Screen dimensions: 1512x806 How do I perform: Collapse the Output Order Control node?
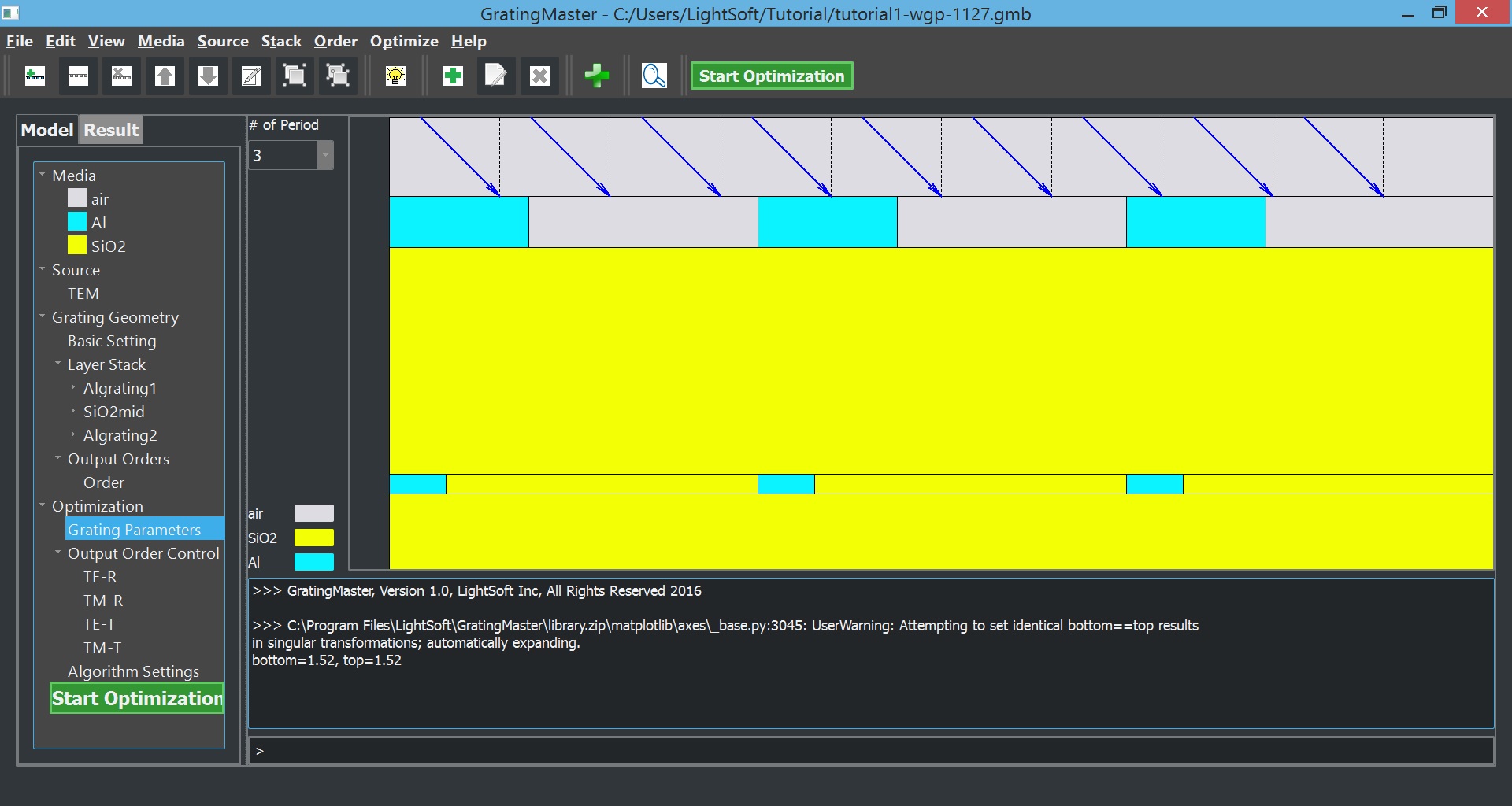click(x=57, y=553)
